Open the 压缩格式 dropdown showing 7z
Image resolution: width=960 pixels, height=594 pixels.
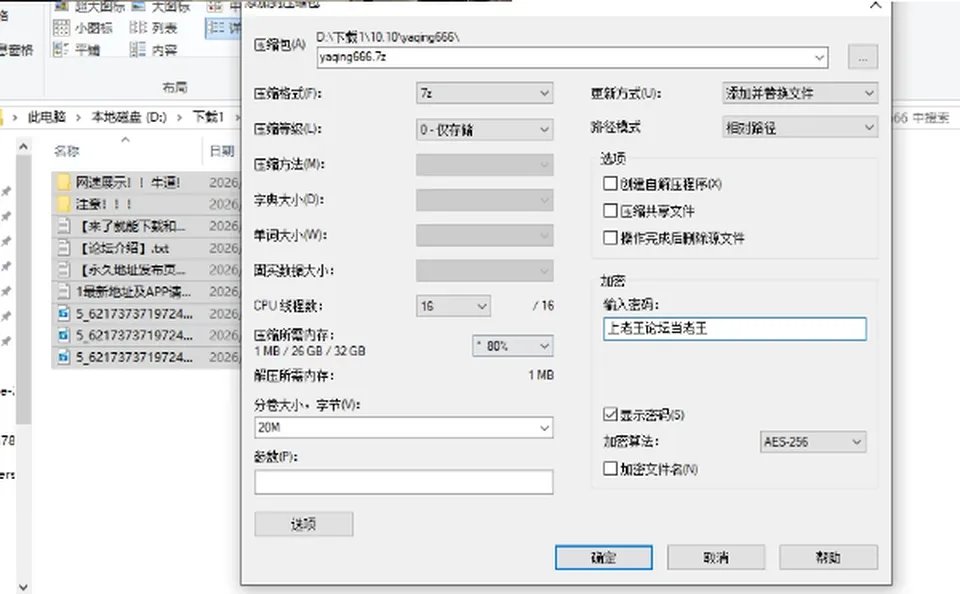484,93
